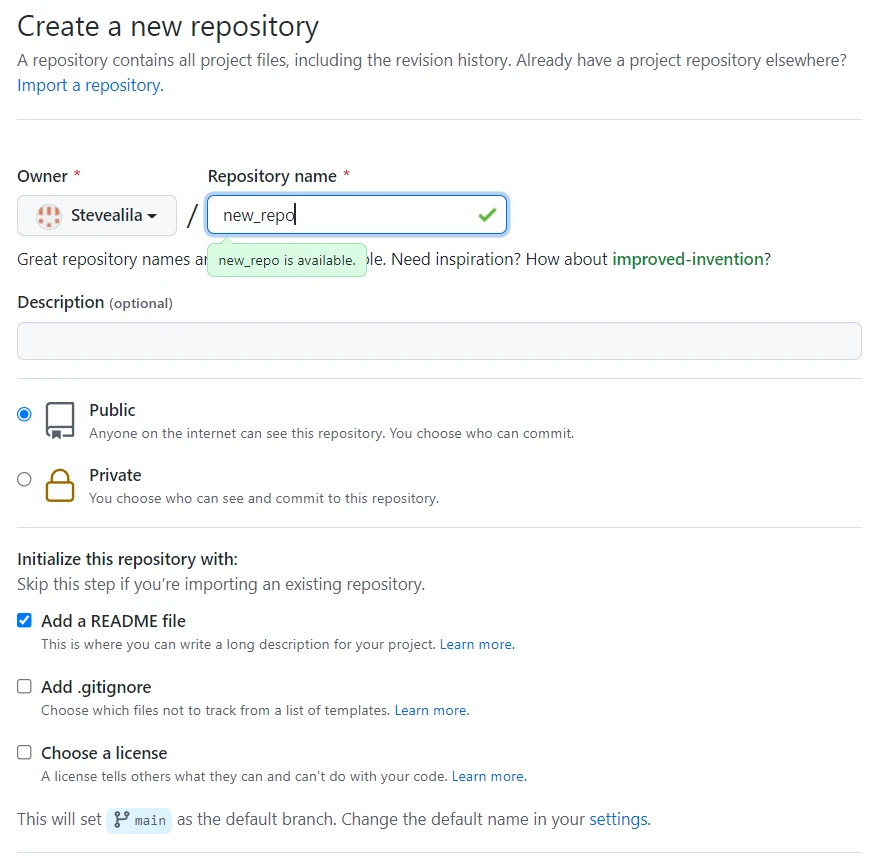Select the Private radio button
Image resolution: width=889 pixels, height=857 pixels.
(x=24, y=479)
